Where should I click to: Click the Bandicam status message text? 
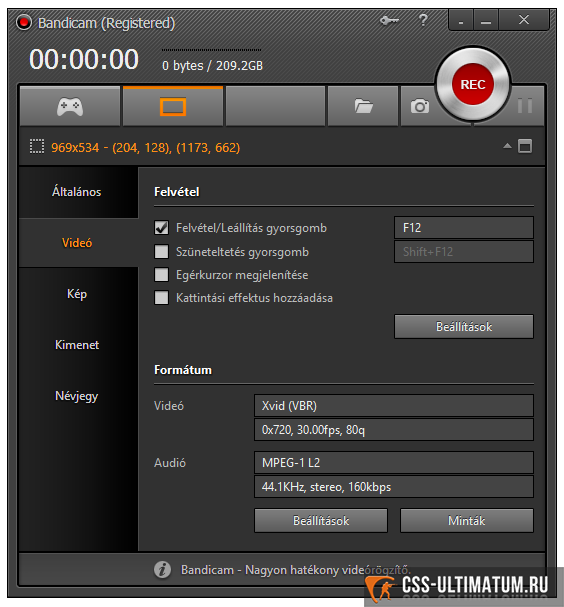point(295,570)
